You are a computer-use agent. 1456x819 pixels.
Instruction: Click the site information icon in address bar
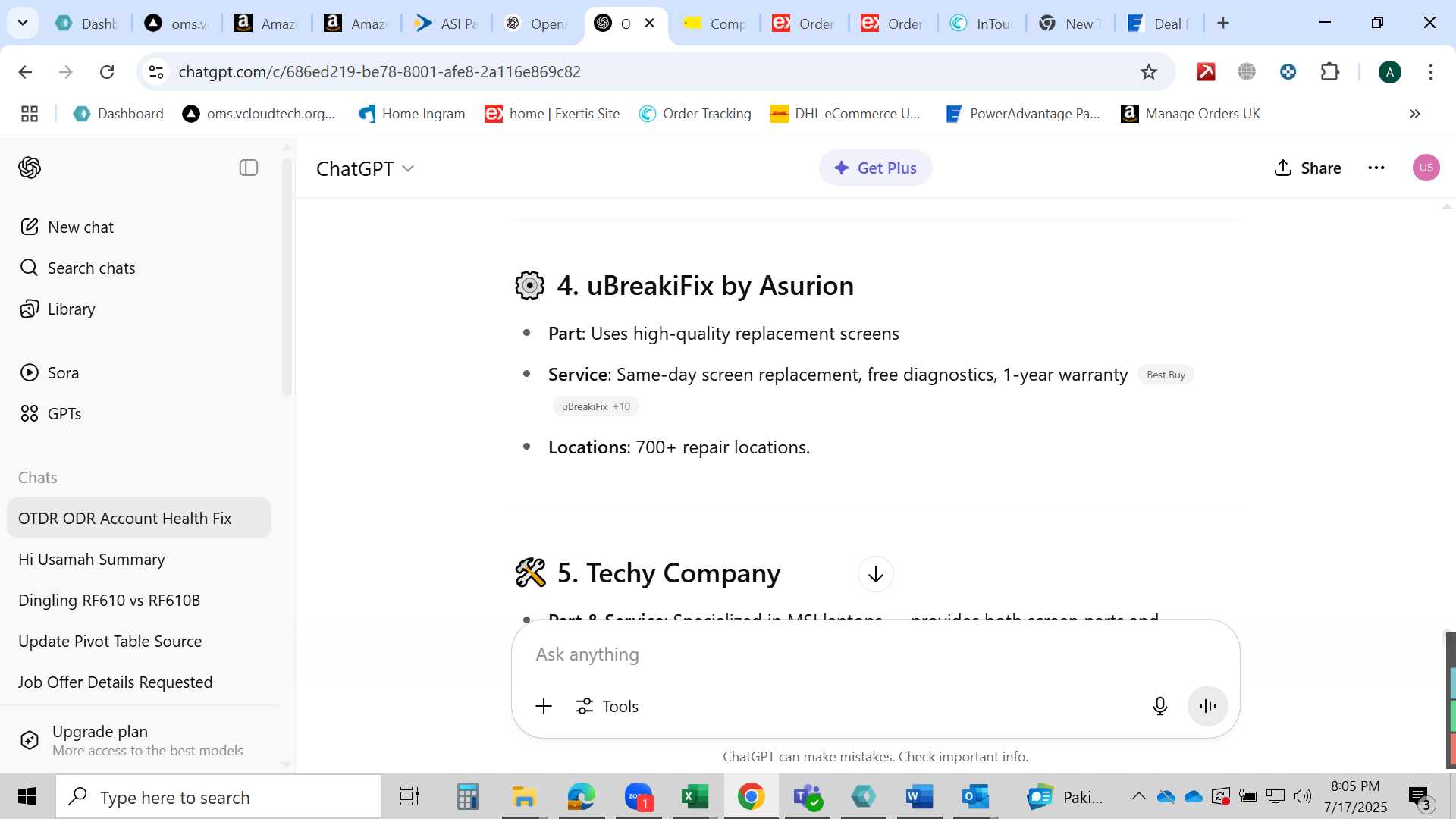pyautogui.click(x=156, y=71)
